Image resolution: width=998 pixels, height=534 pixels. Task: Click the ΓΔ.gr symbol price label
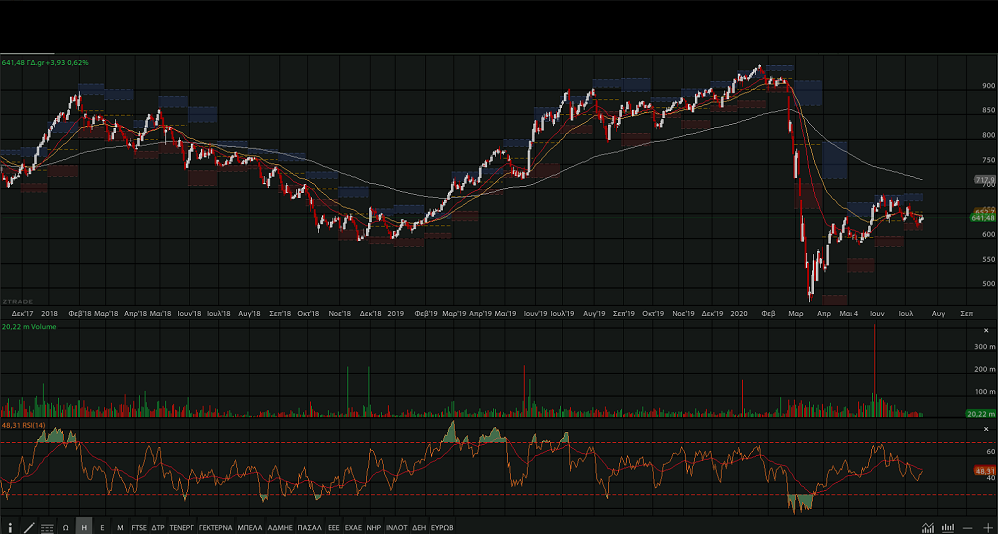45,63
